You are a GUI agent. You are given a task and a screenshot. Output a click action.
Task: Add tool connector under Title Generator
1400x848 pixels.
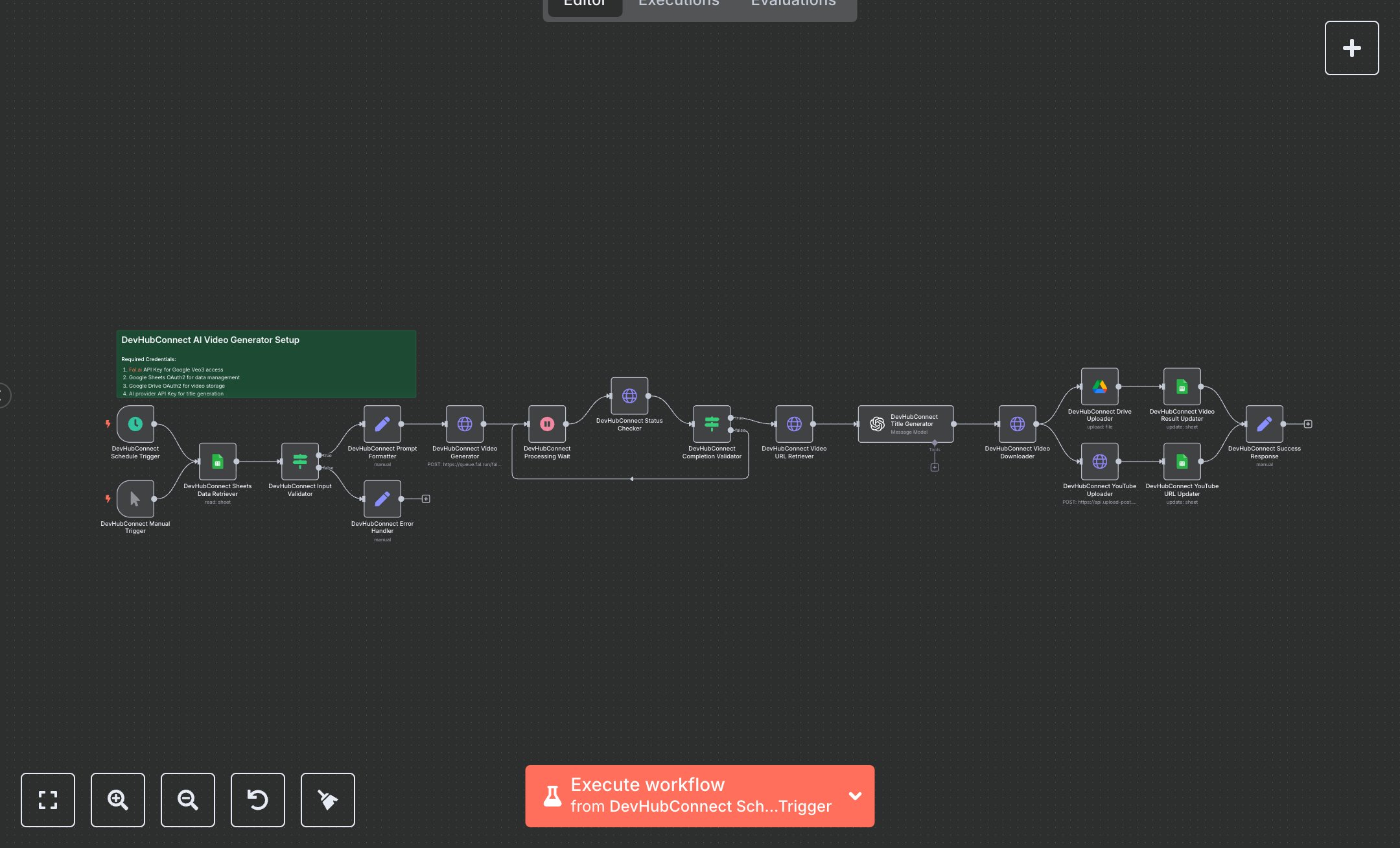click(x=934, y=467)
